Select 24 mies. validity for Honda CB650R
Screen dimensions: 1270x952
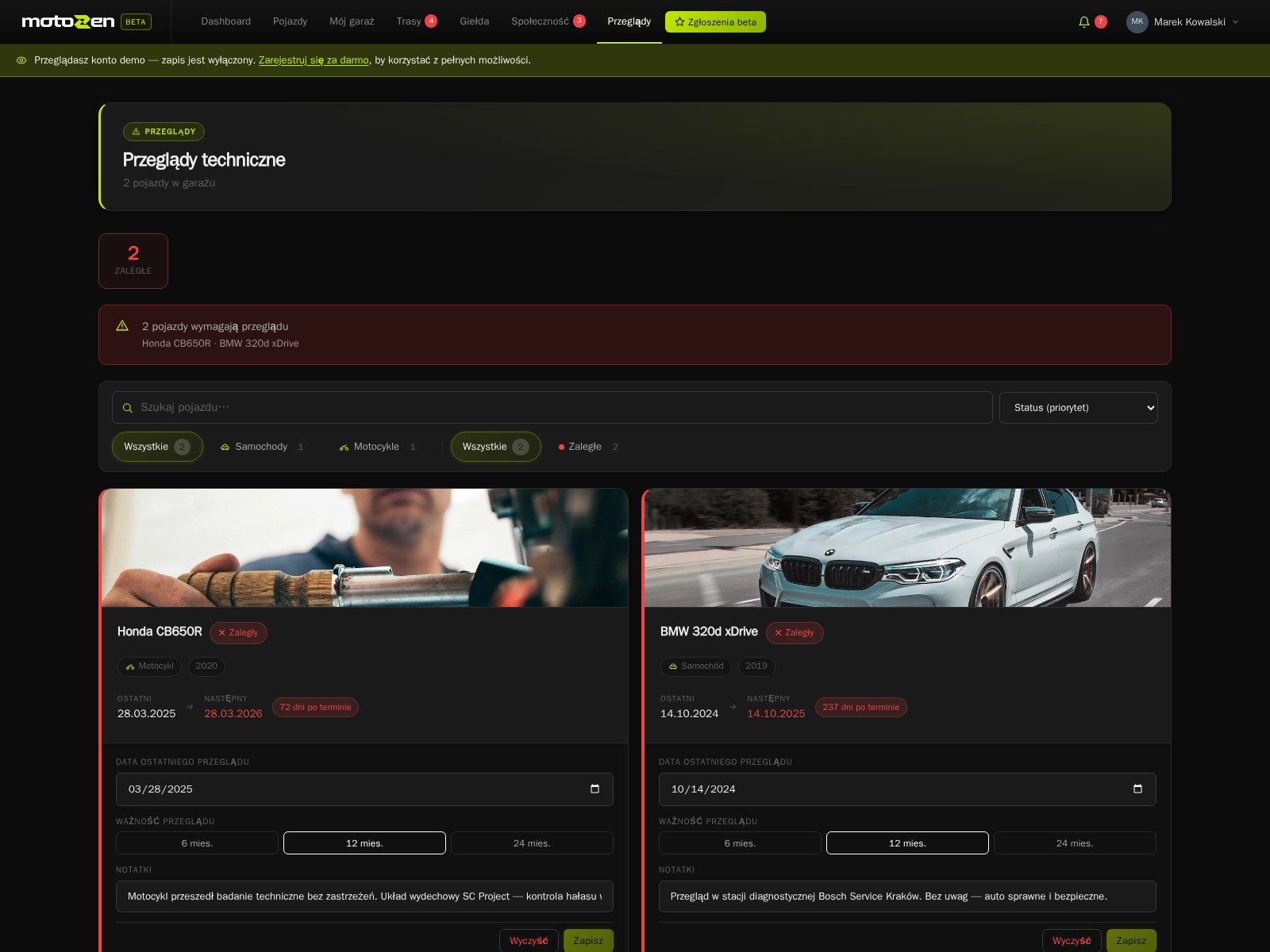pyautogui.click(x=532, y=843)
